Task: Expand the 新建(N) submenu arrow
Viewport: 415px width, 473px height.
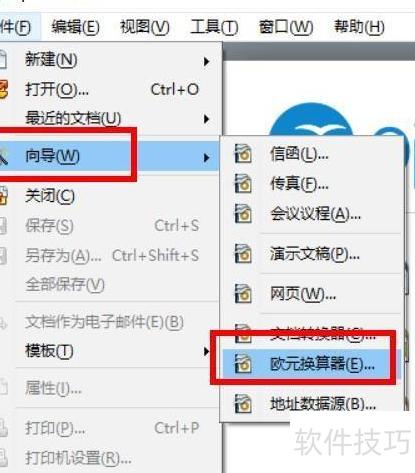Action: (207, 61)
